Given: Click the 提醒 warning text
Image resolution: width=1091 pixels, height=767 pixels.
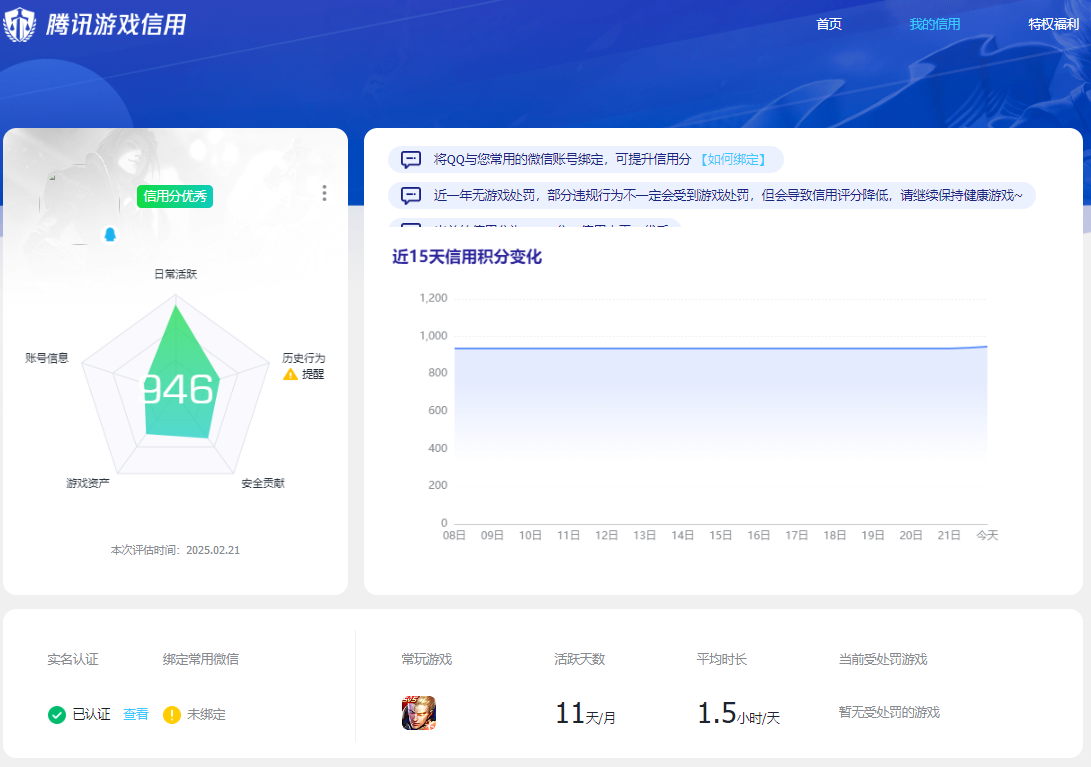Looking at the screenshot, I should (x=313, y=374).
